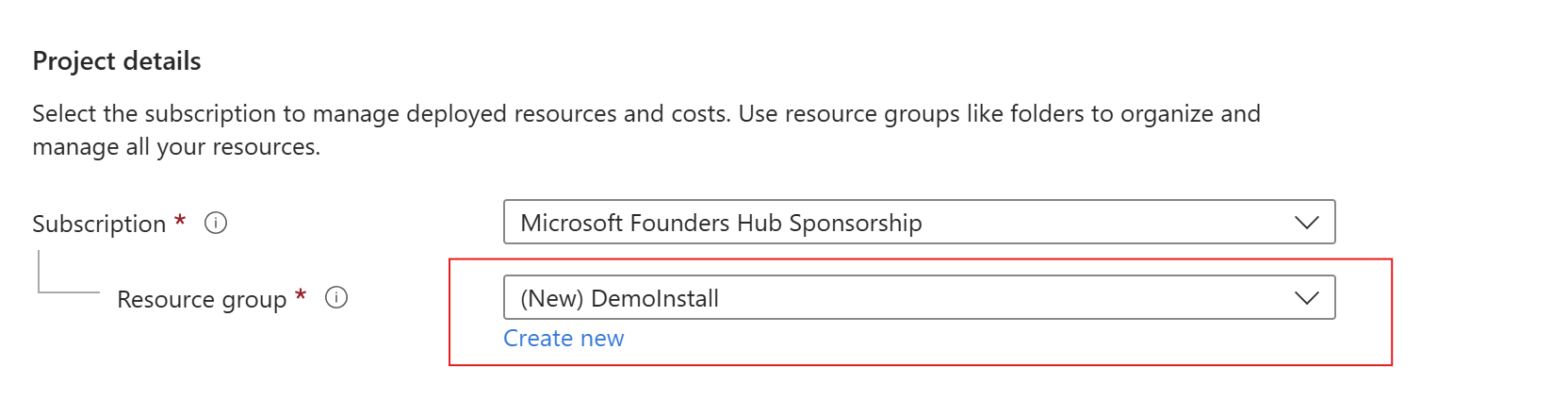Screen dimensions: 1568x400
Task: Click the info icon beside Subscription
Action: coord(216,223)
